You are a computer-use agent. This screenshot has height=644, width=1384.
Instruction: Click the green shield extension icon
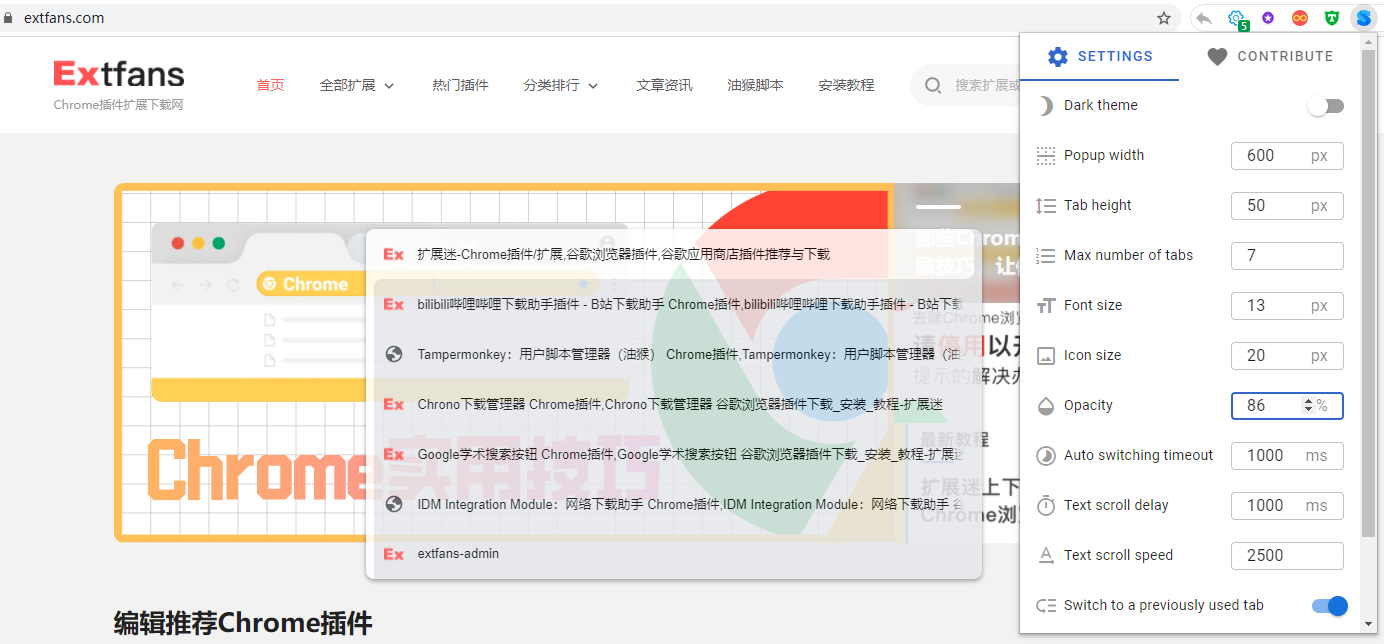click(x=1332, y=18)
